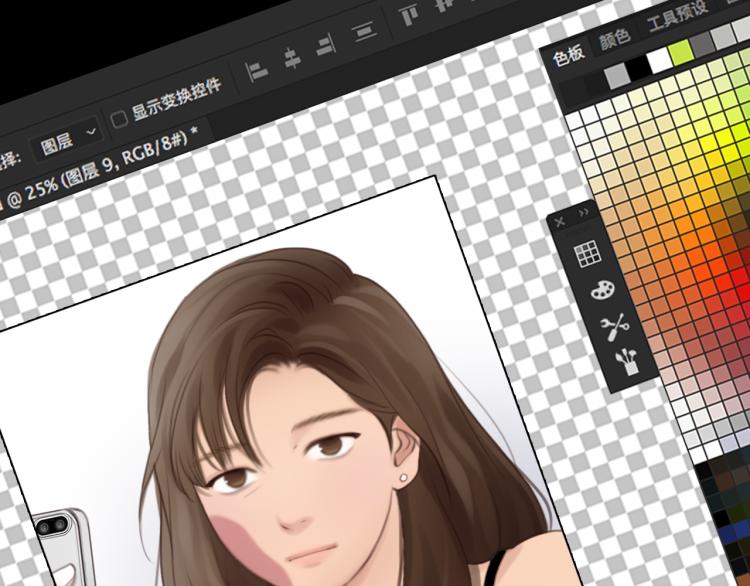Image resolution: width=750 pixels, height=586 pixels.
Task: Switch to the 色板 tab
Action: pyautogui.click(x=568, y=56)
